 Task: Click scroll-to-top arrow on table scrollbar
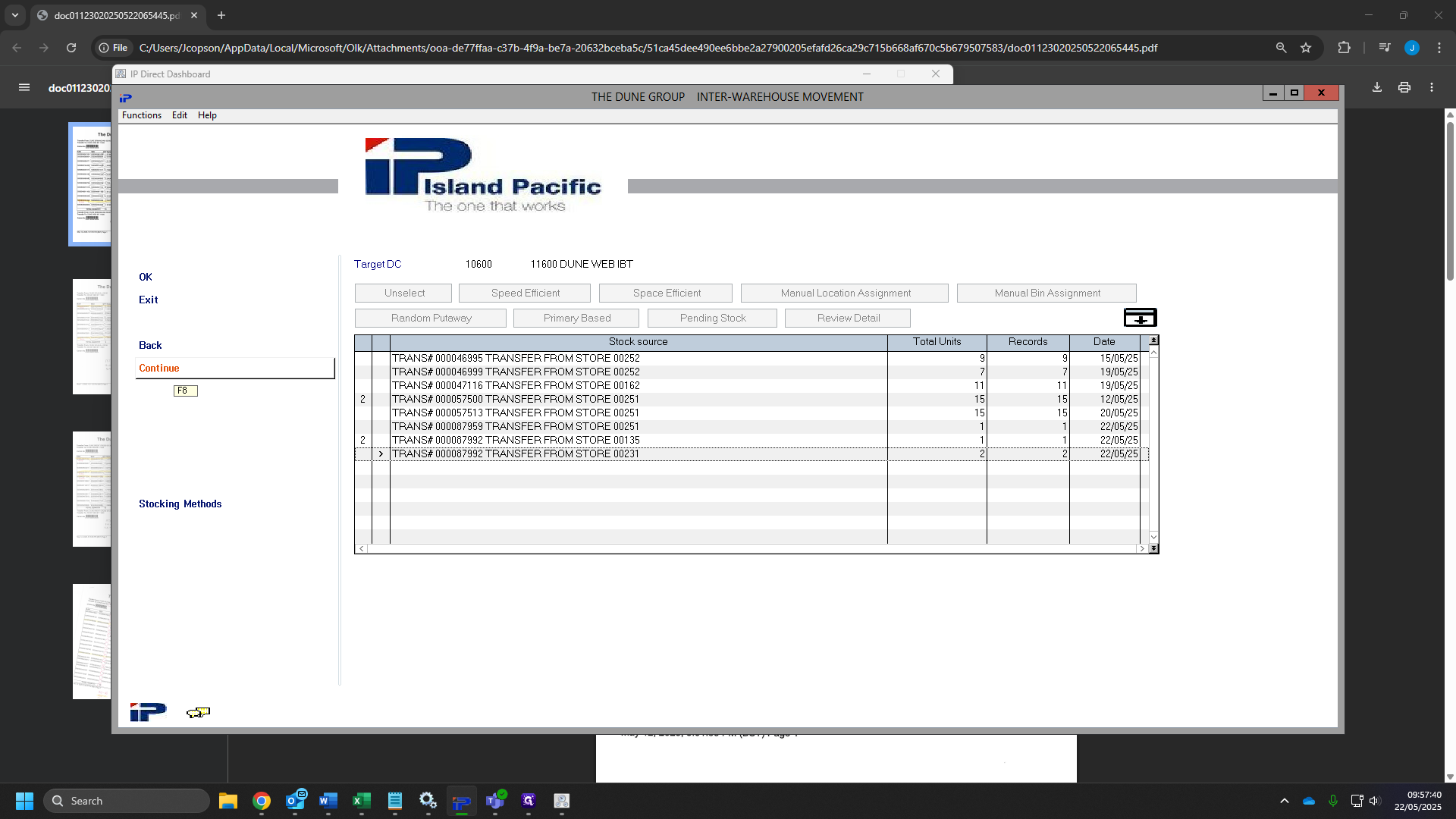(1153, 340)
